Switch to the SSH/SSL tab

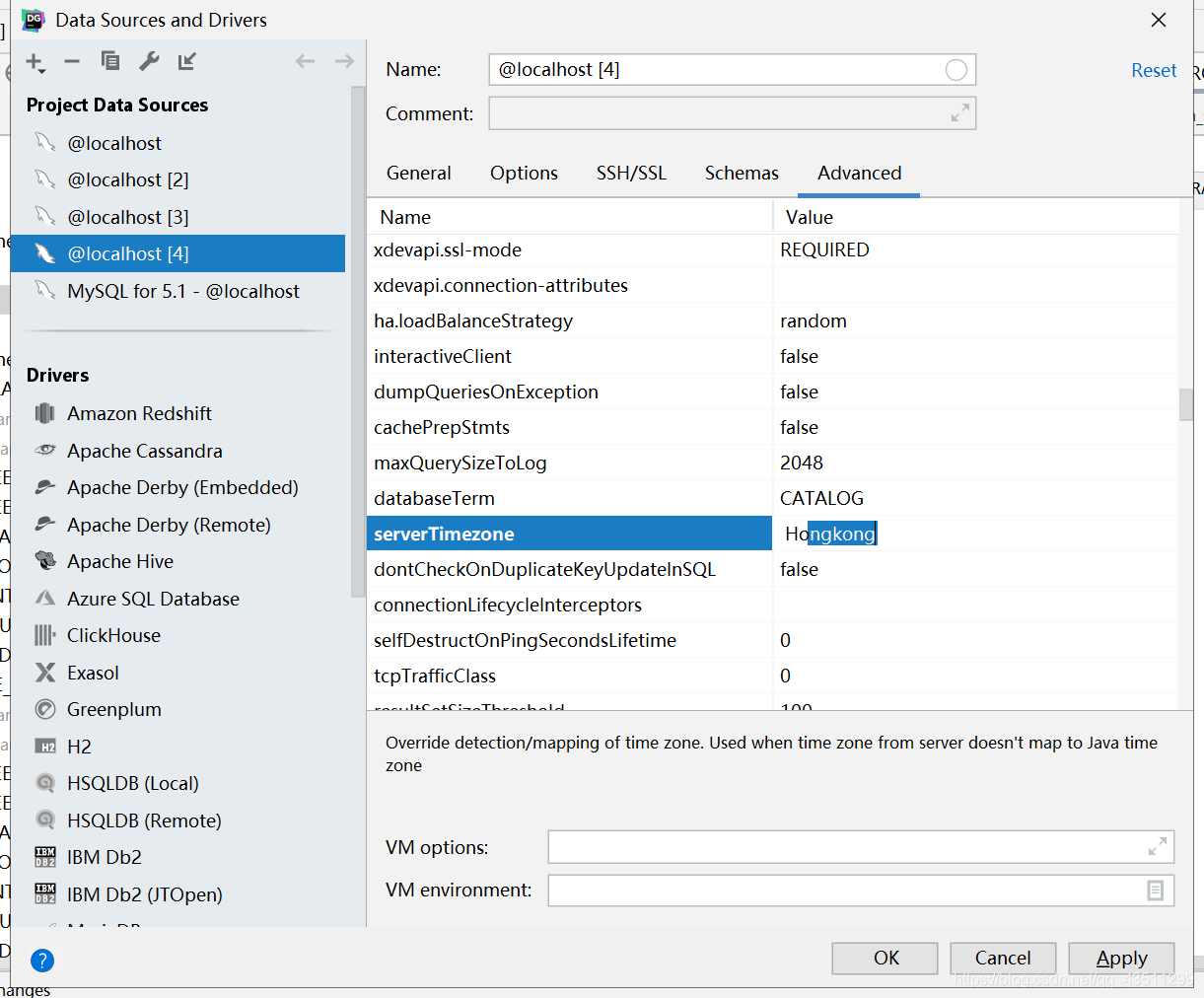631,173
